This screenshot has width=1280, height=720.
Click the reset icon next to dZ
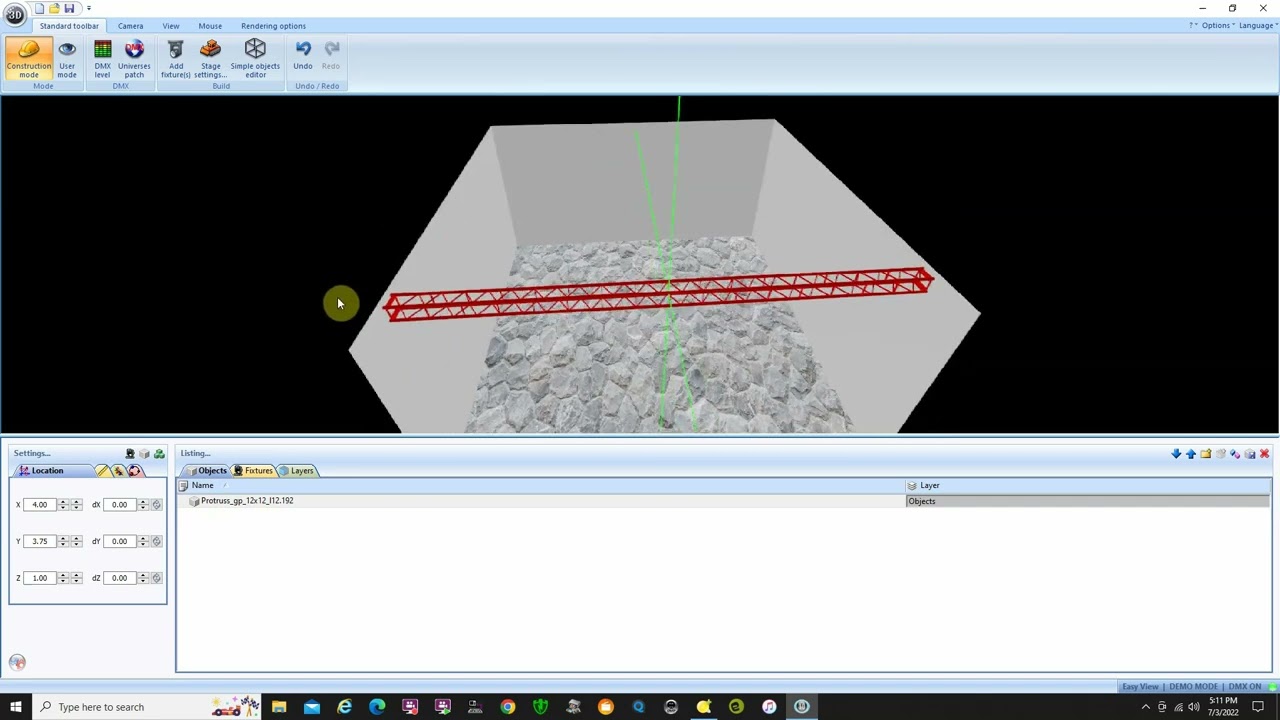click(x=156, y=578)
